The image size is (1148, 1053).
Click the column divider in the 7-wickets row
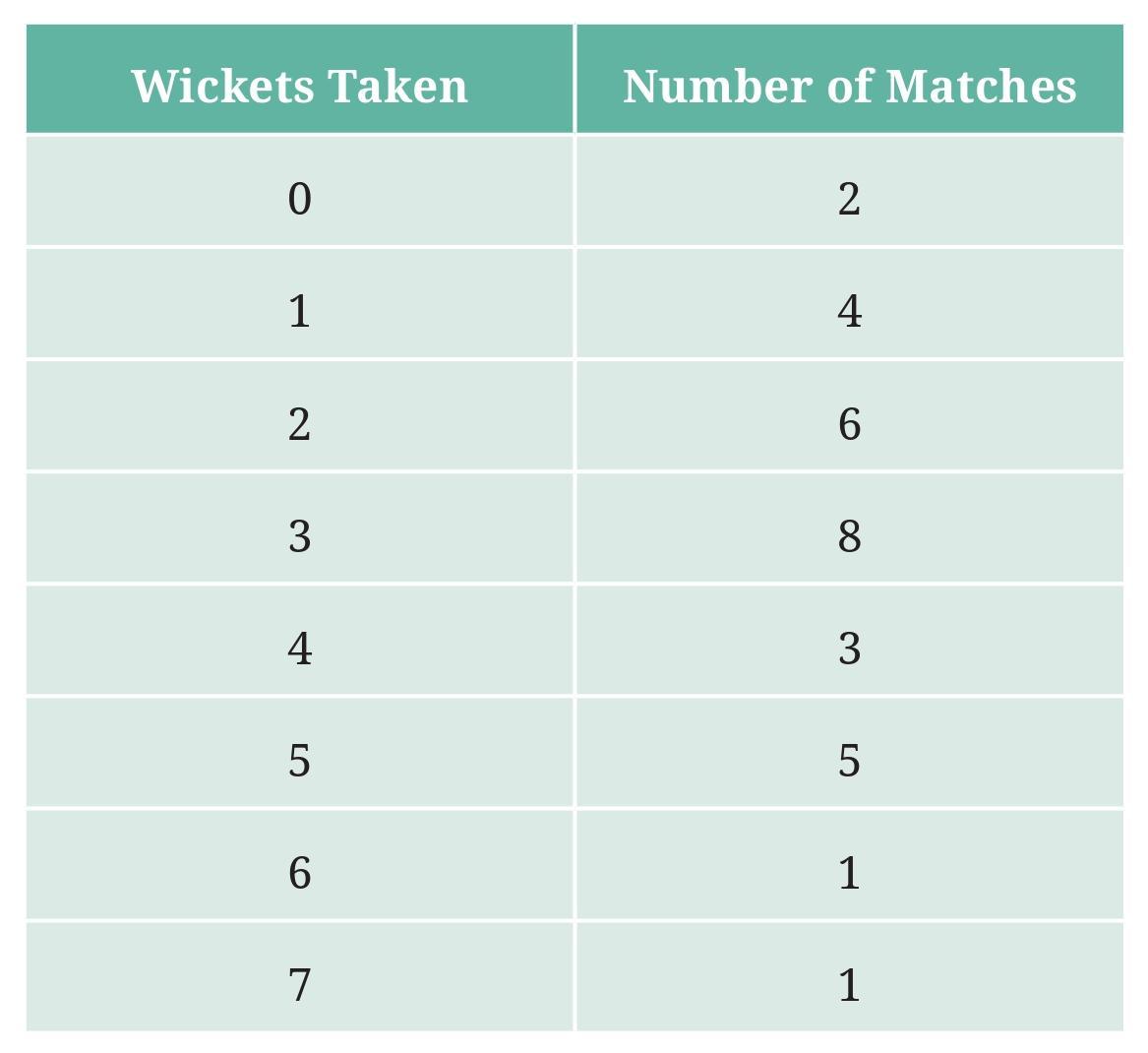574,977
